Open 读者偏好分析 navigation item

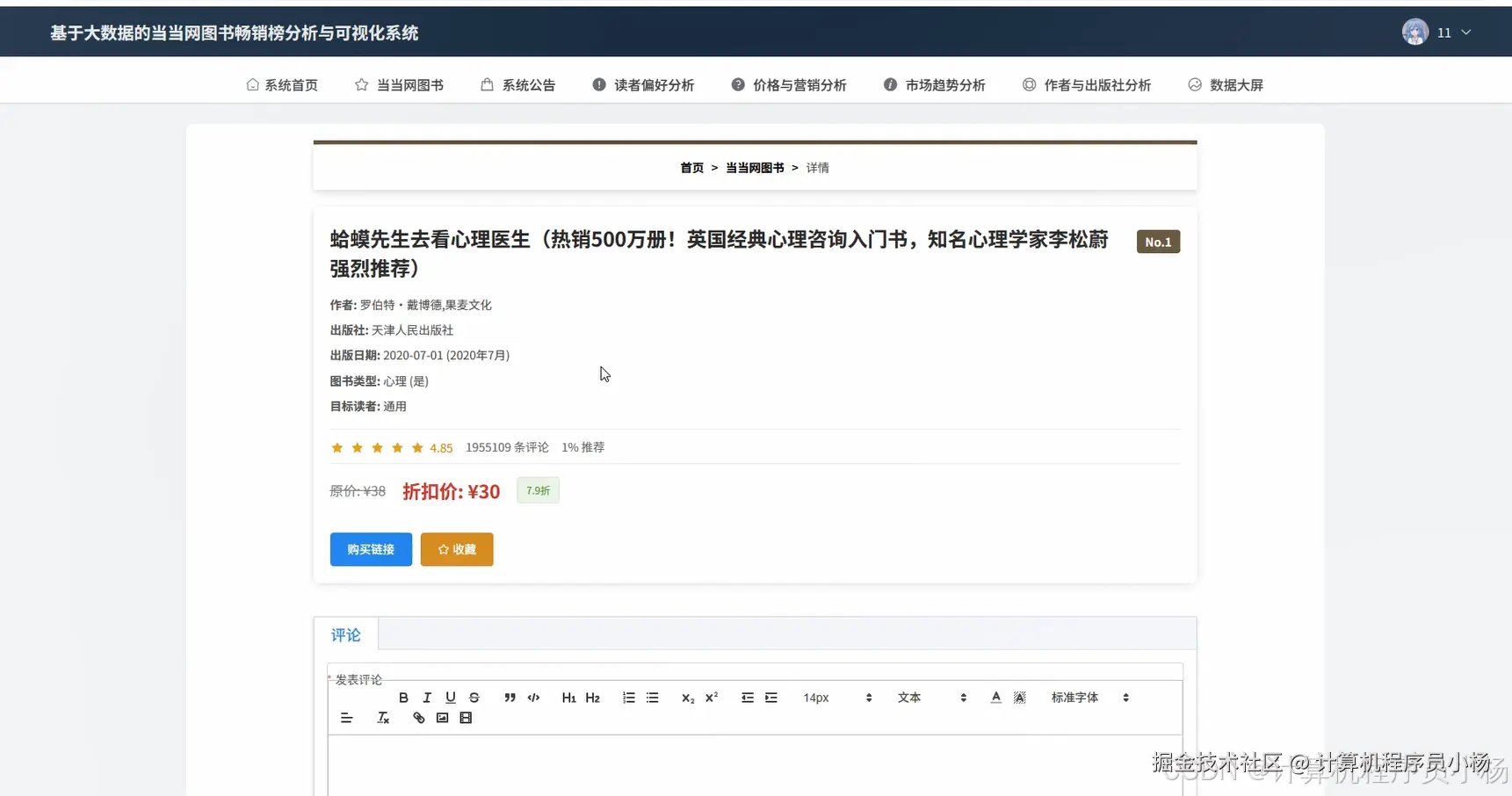(643, 85)
